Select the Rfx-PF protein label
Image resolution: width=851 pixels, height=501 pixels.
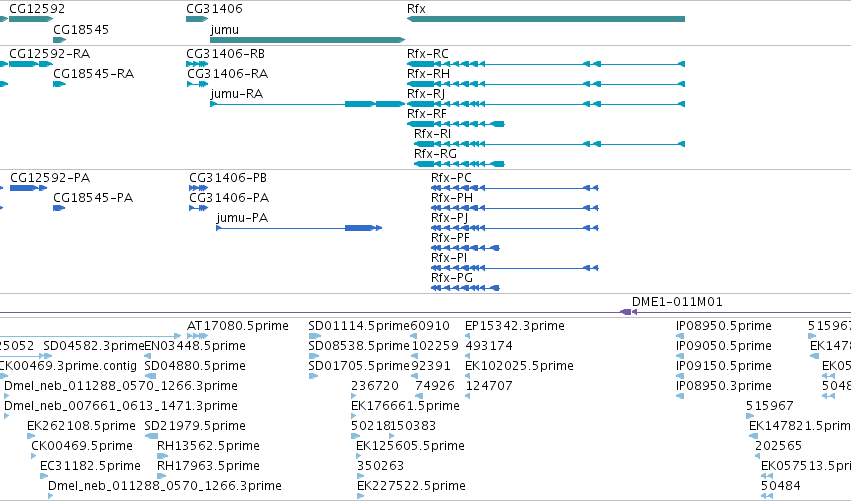(450, 238)
